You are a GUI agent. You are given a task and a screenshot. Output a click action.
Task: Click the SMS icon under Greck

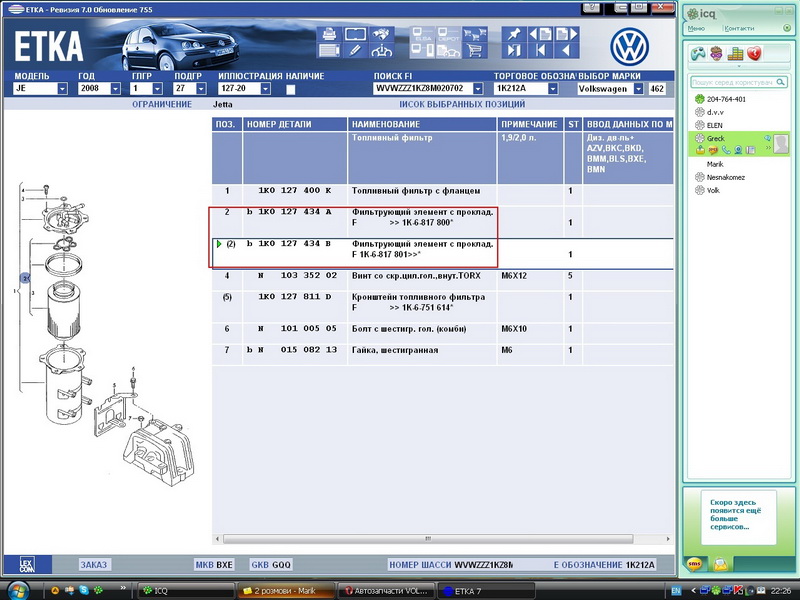713,150
